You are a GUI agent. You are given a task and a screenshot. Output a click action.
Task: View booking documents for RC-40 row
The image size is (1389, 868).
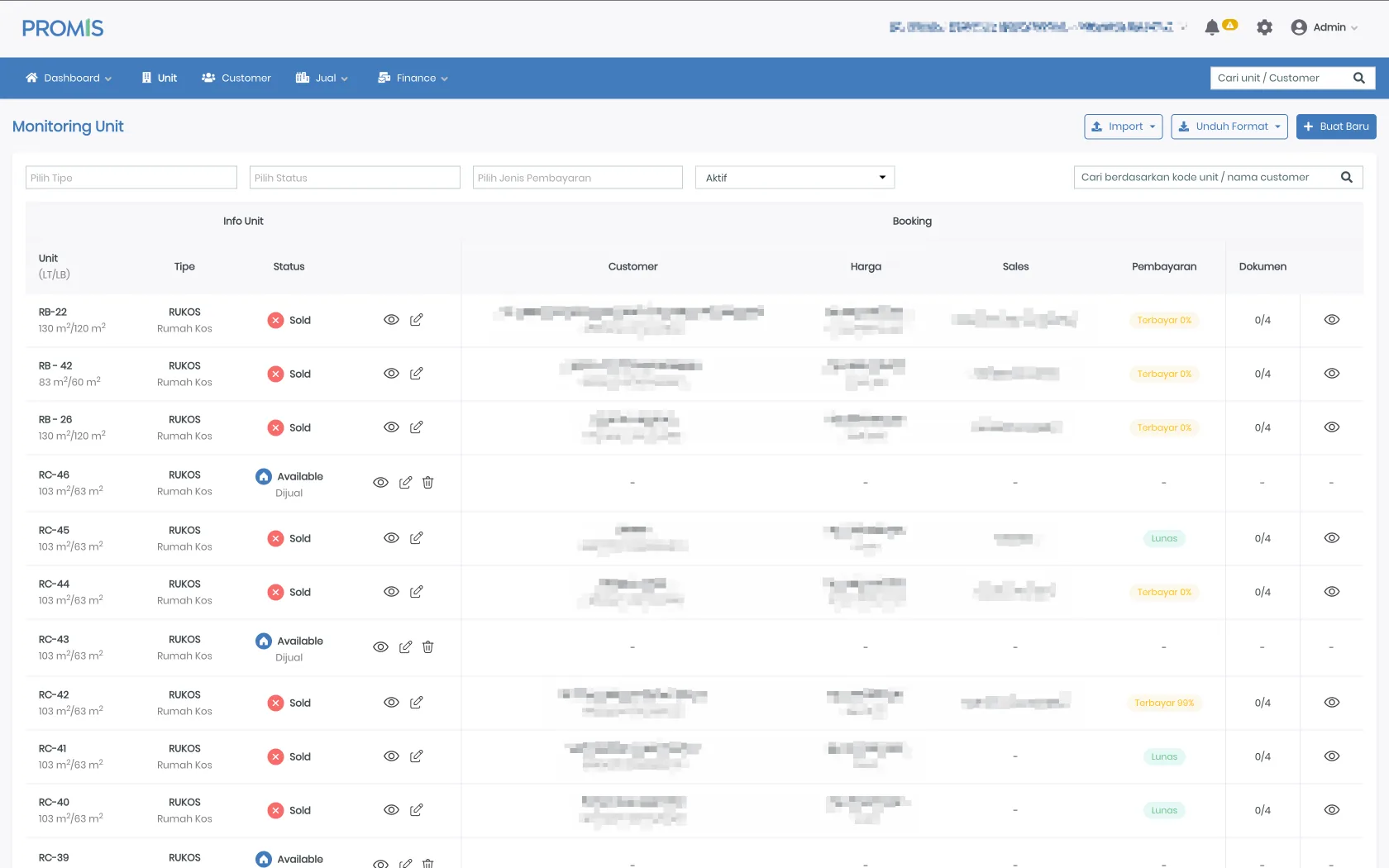coord(1332,810)
